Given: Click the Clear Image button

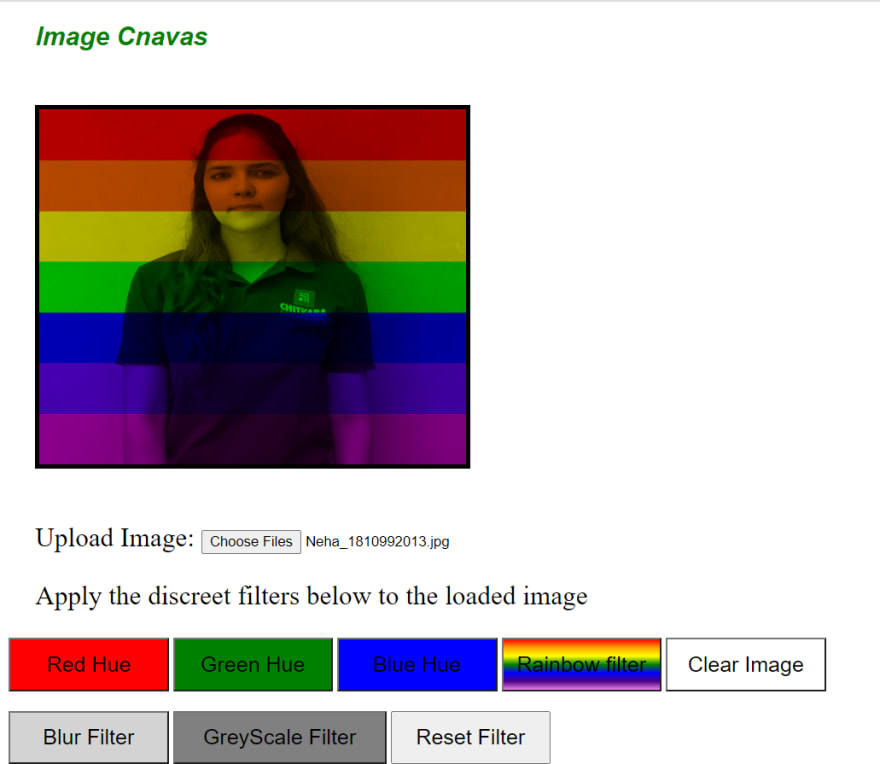Looking at the screenshot, I should pyautogui.click(x=746, y=665).
